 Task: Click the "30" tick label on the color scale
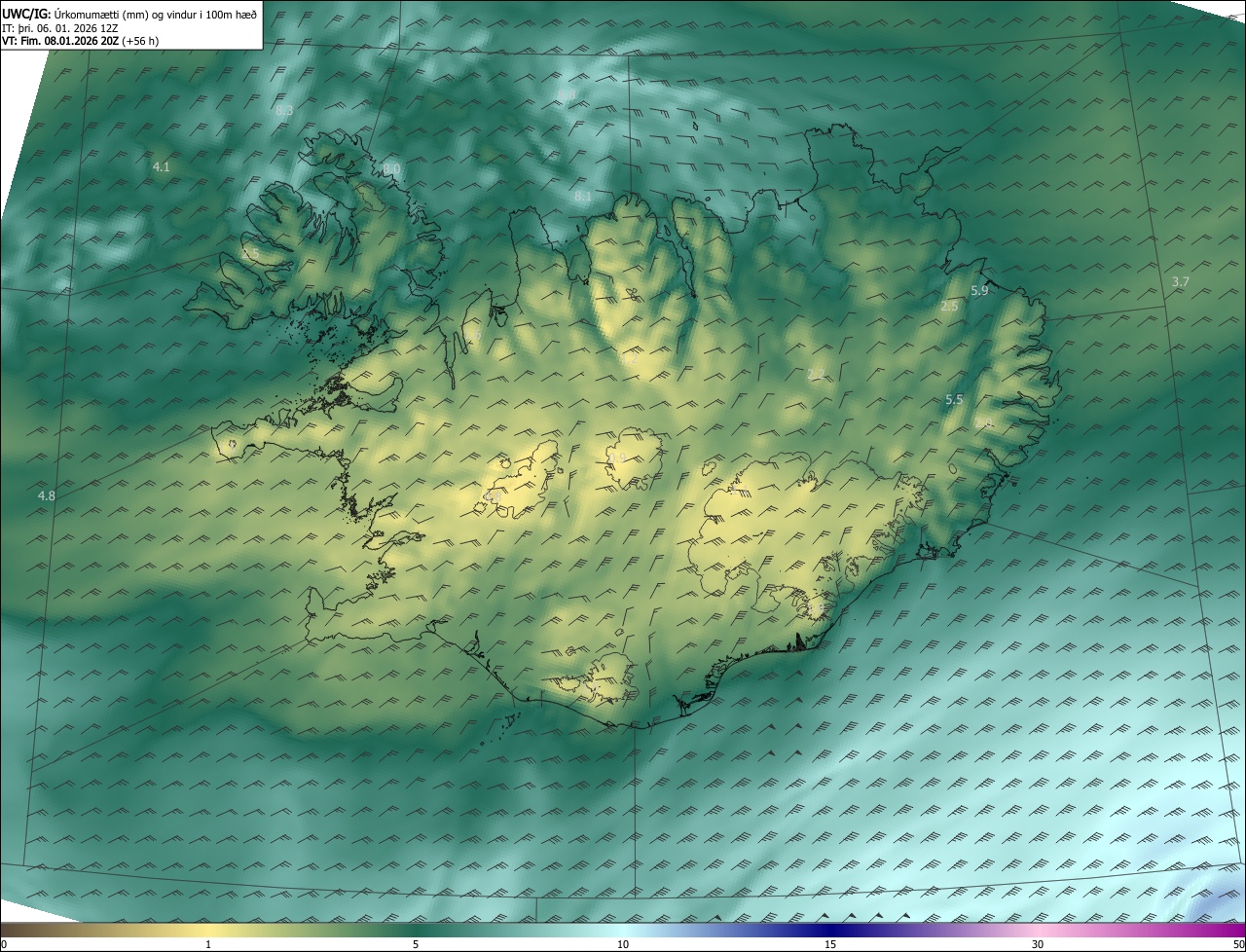pos(1038,944)
